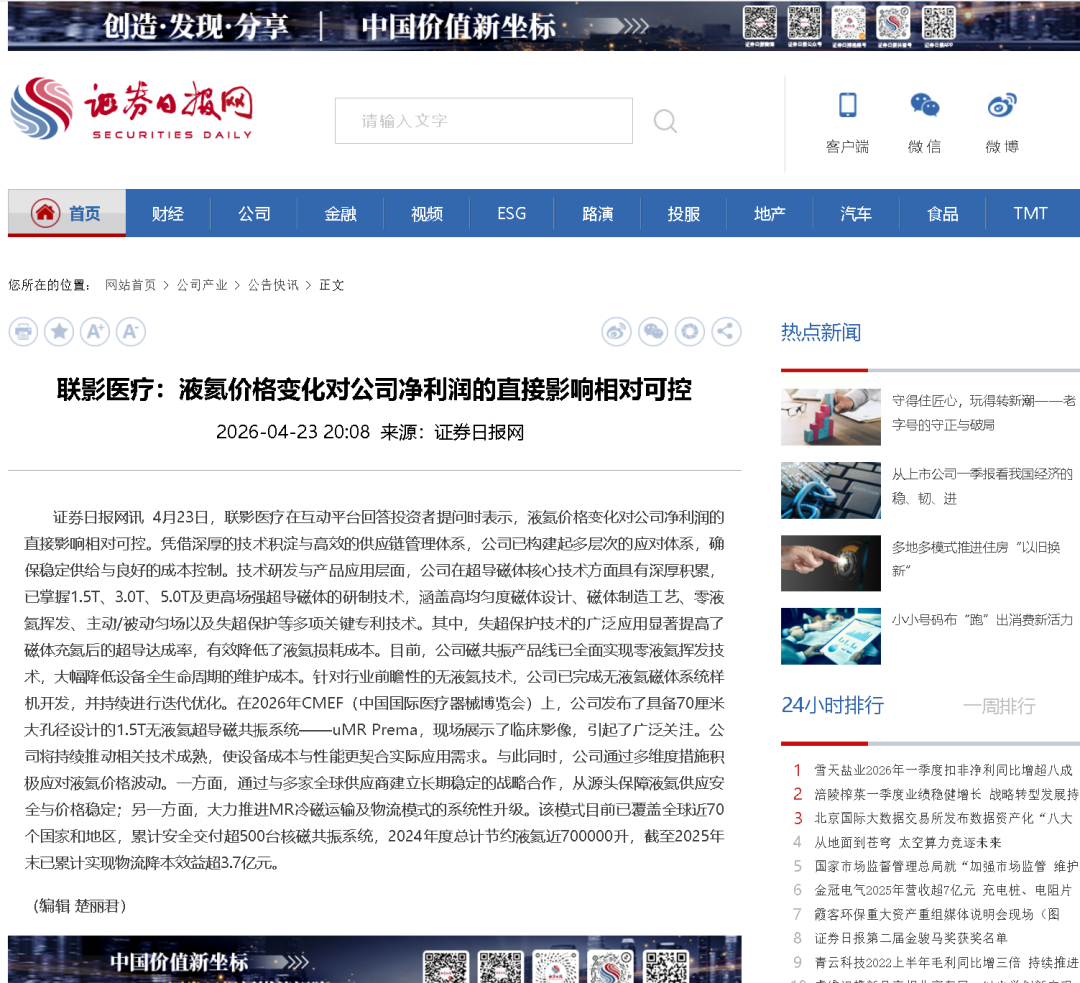Open the 客户端 mobile client icon

pyautogui.click(x=847, y=105)
